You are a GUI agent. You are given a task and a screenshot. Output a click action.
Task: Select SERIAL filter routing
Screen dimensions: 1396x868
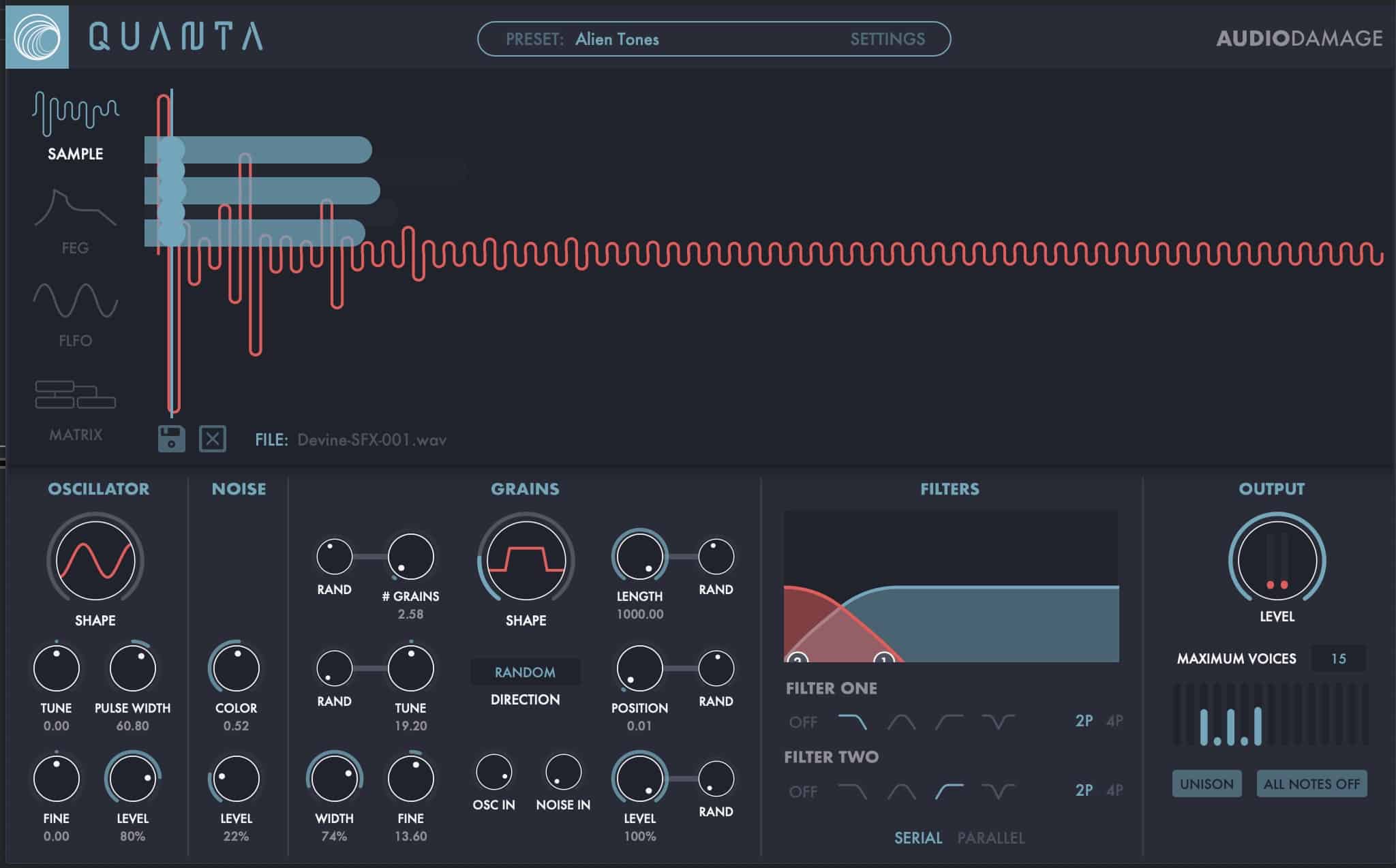click(918, 838)
